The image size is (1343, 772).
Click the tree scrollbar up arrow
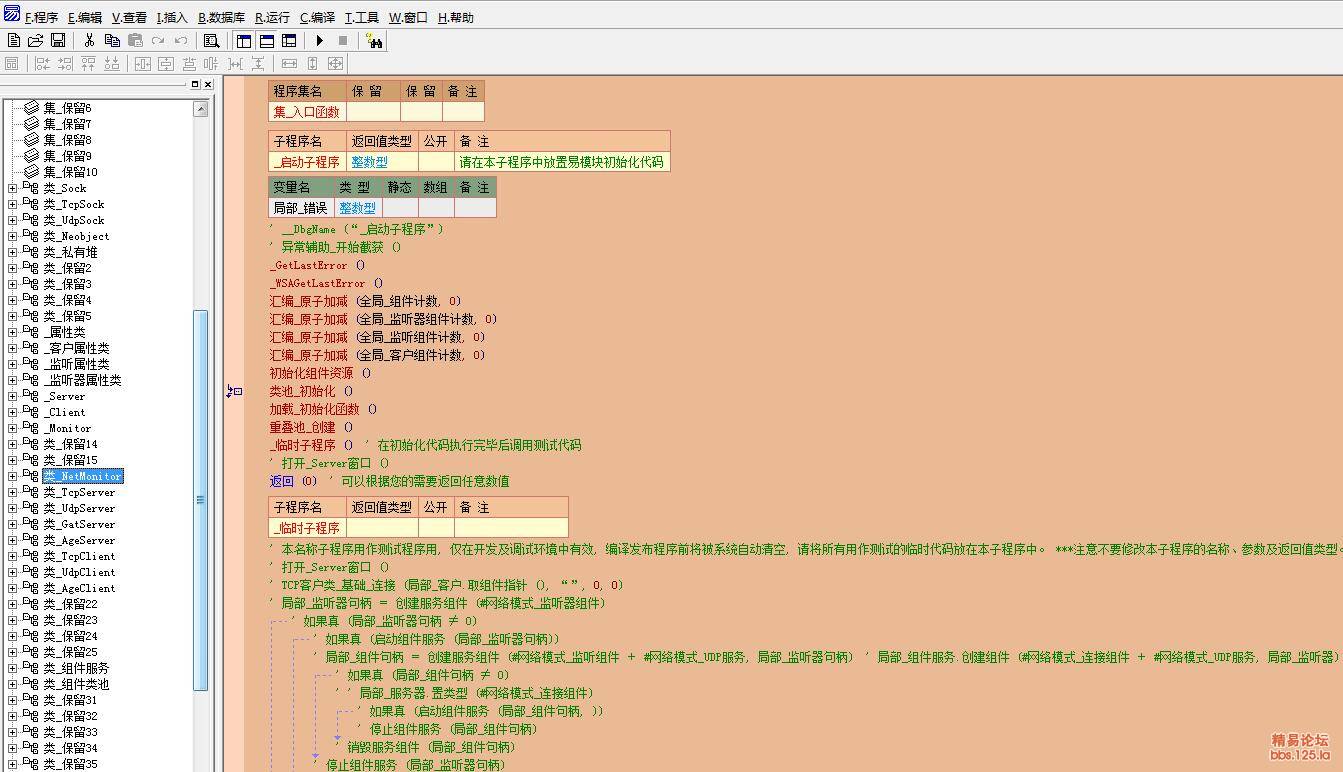click(x=201, y=109)
